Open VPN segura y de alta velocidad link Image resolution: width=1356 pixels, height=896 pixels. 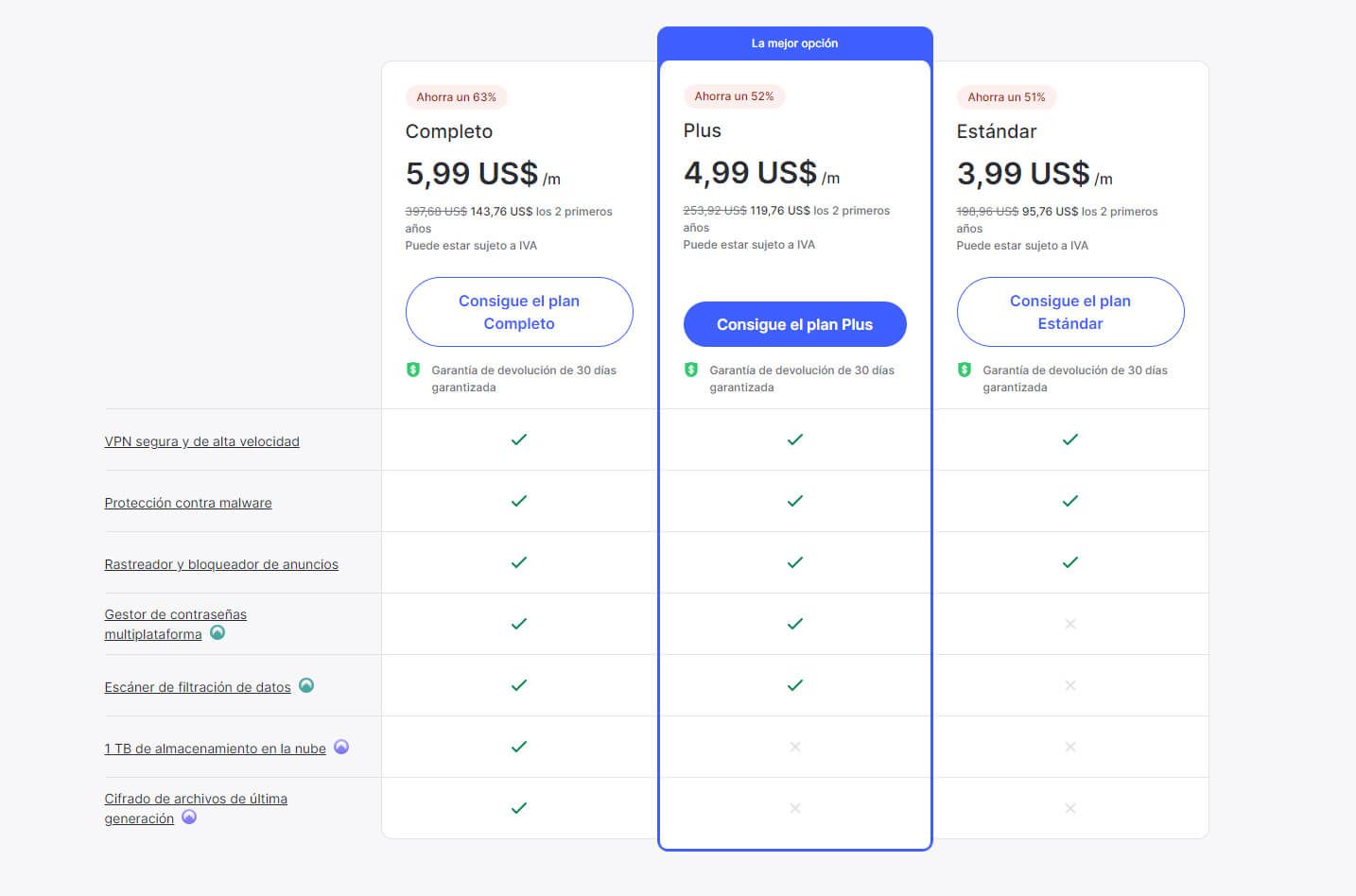point(201,441)
